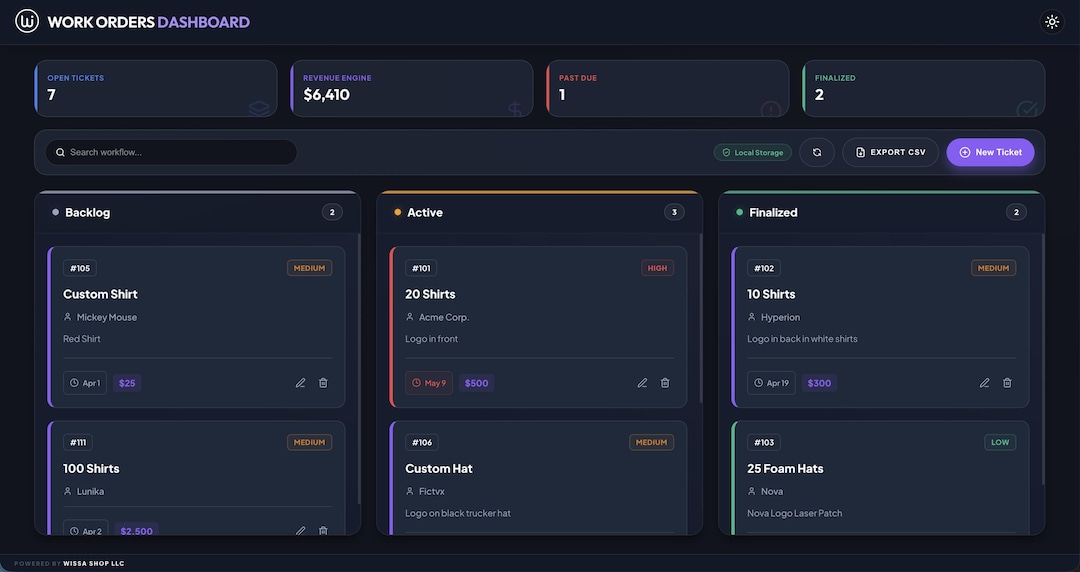Delete the 100 Shirts ticket via trash icon
This screenshot has height=572, width=1080.
tap(323, 531)
